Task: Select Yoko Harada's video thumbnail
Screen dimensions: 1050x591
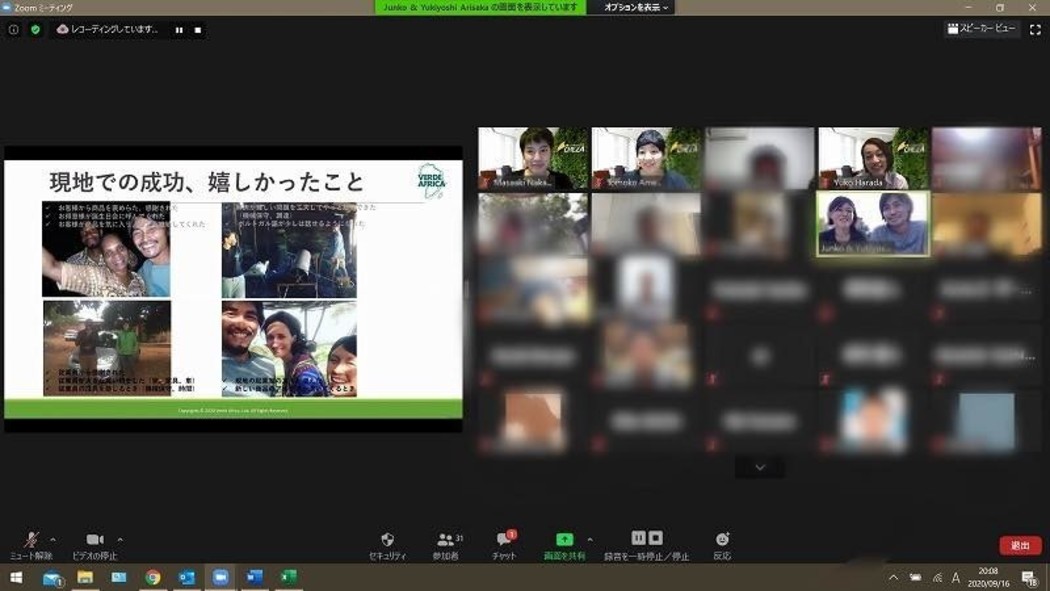Action: pyautogui.click(x=874, y=159)
